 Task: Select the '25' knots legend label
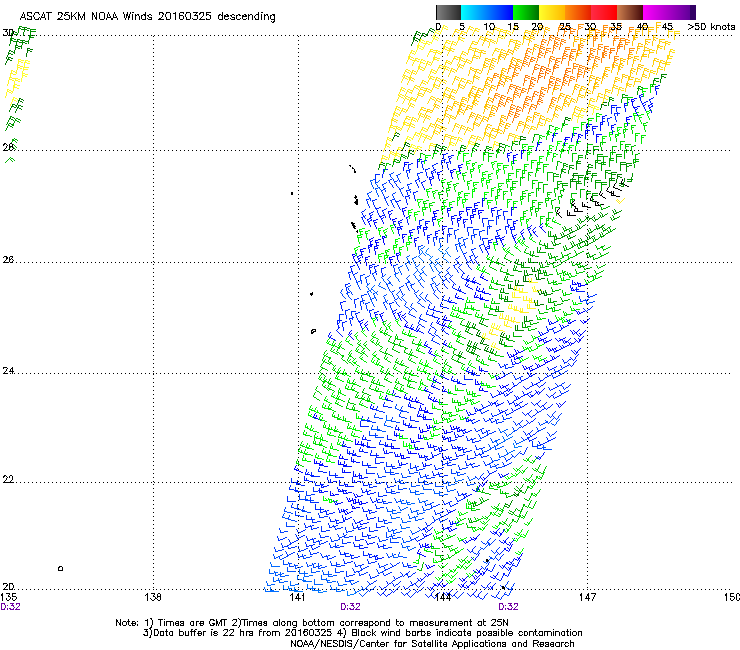tap(565, 27)
